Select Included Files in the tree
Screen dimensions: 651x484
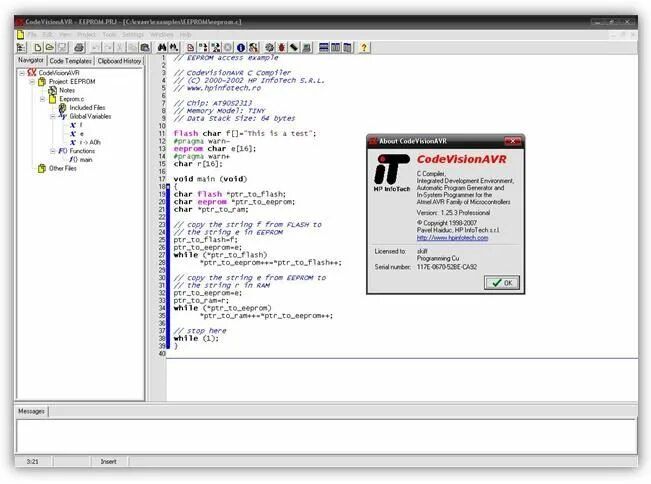tap(87, 108)
